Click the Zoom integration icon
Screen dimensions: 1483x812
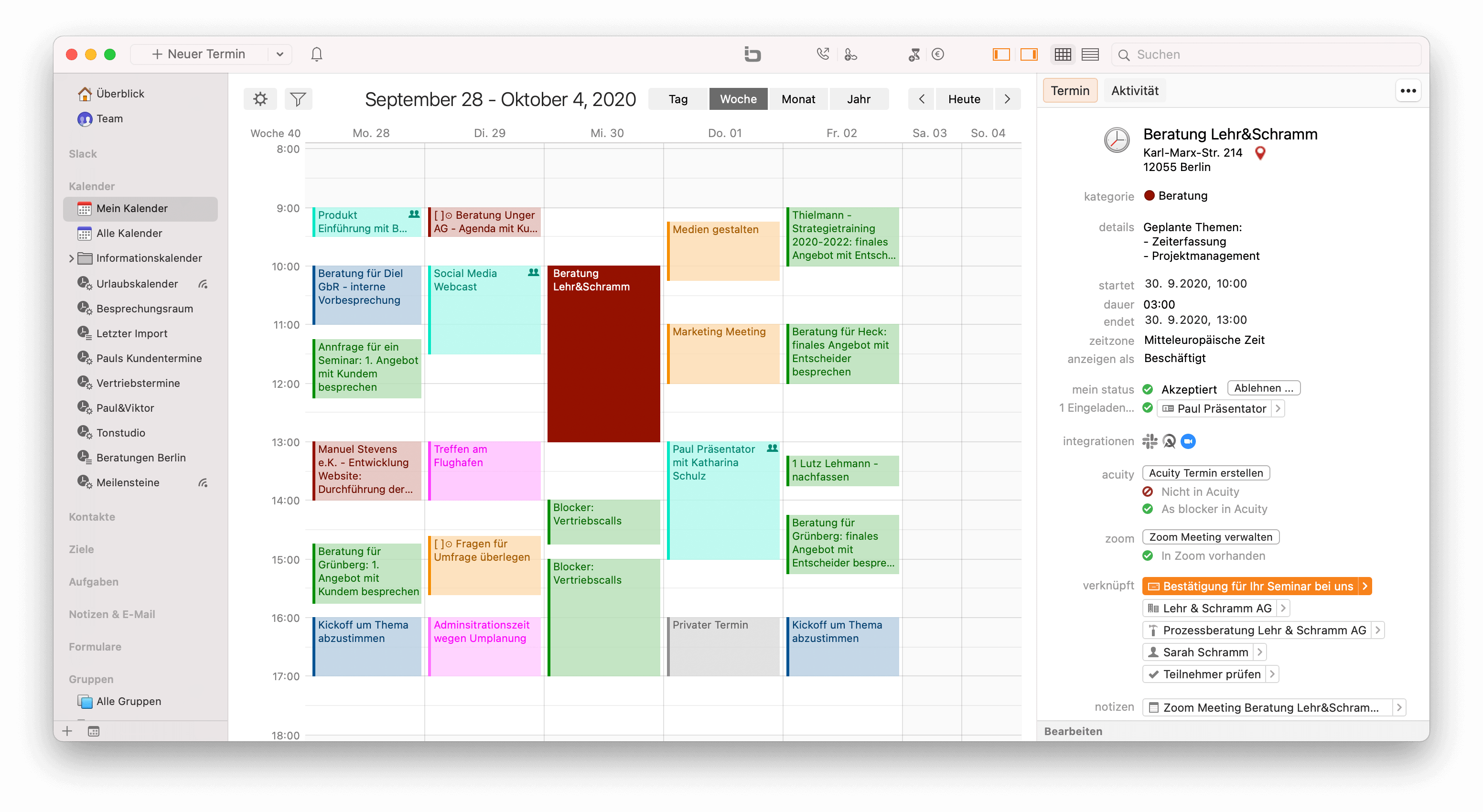click(x=1188, y=441)
